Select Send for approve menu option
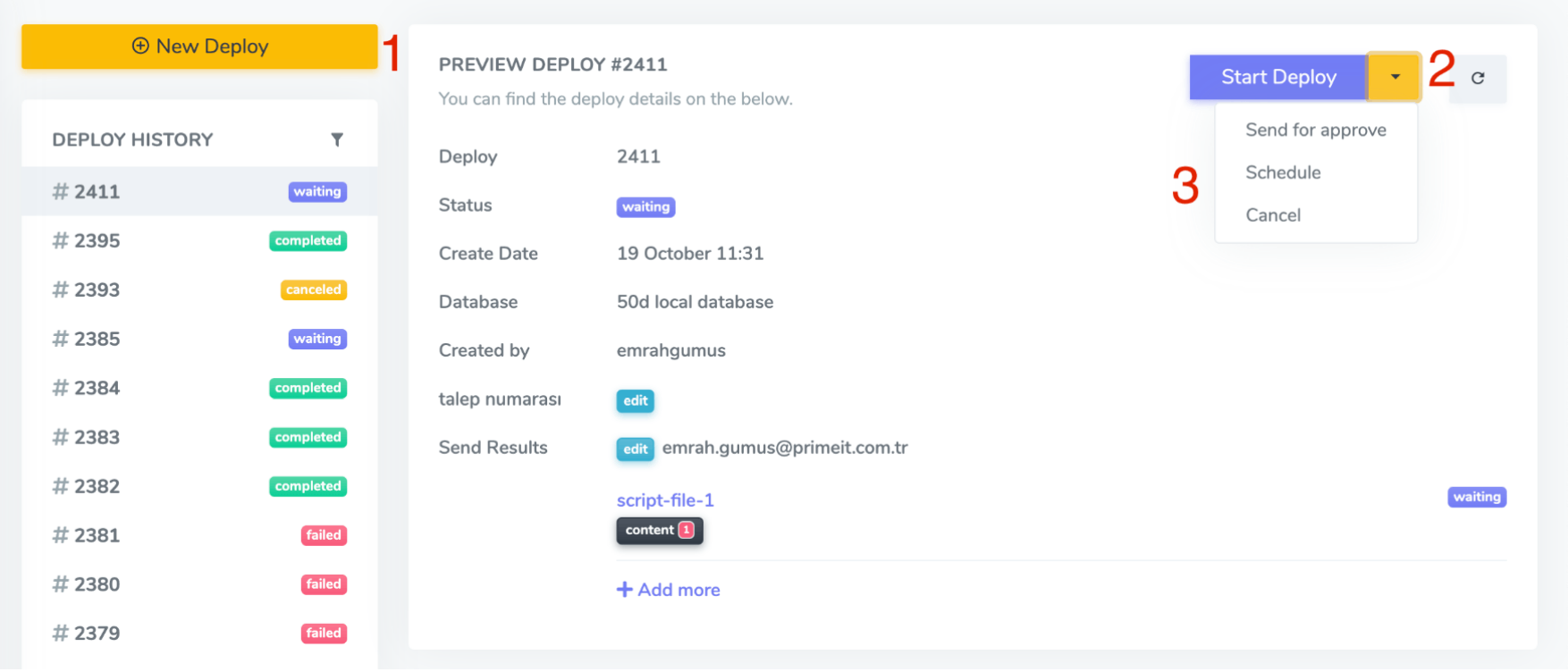1568x672 pixels. (1315, 130)
